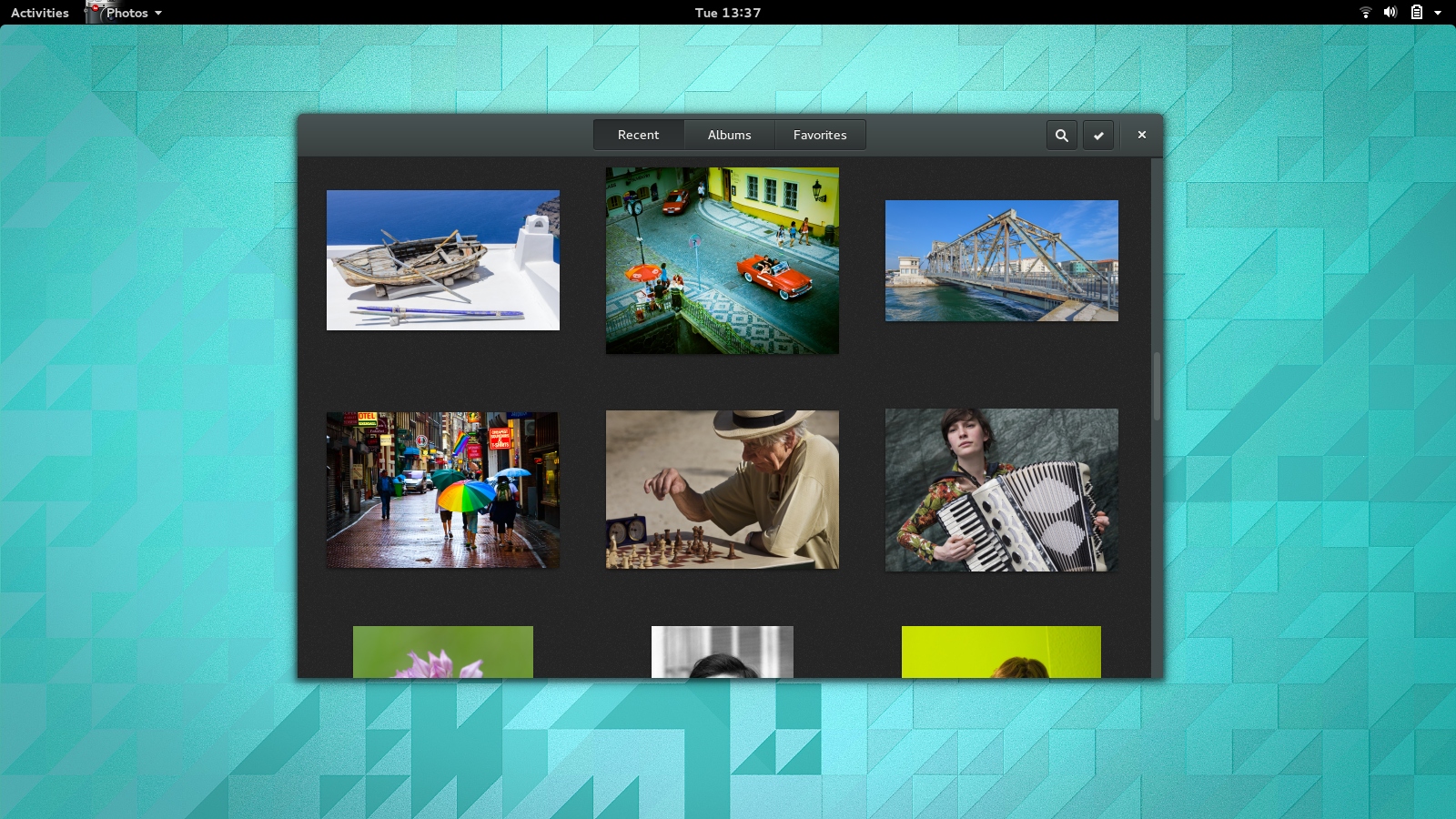Switch to the Recent view
The height and width of the screenshot is (819, 1456).
(639, 135)
